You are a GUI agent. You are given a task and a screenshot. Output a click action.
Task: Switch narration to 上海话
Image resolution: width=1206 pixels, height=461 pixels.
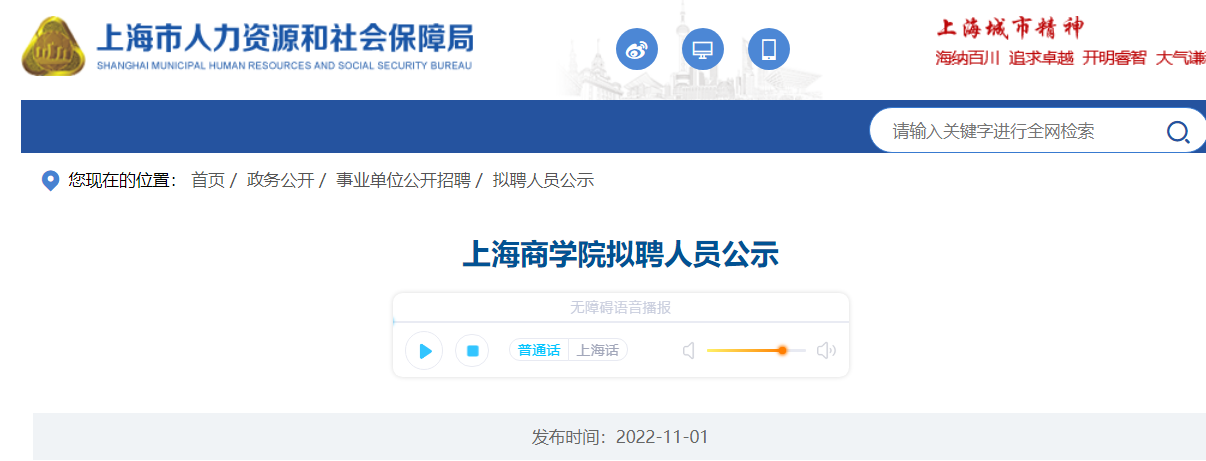point(597,351)
